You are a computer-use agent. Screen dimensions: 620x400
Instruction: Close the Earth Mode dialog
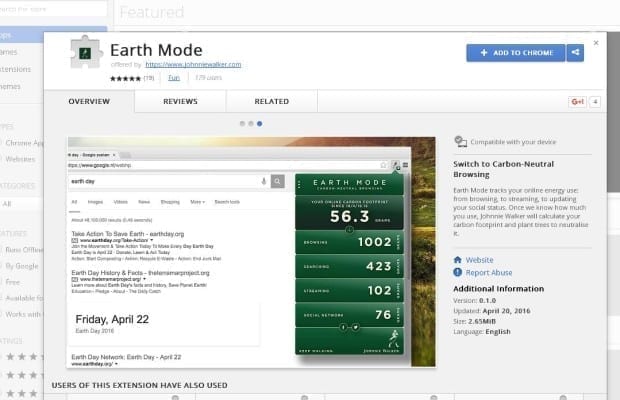coord(596,43)
